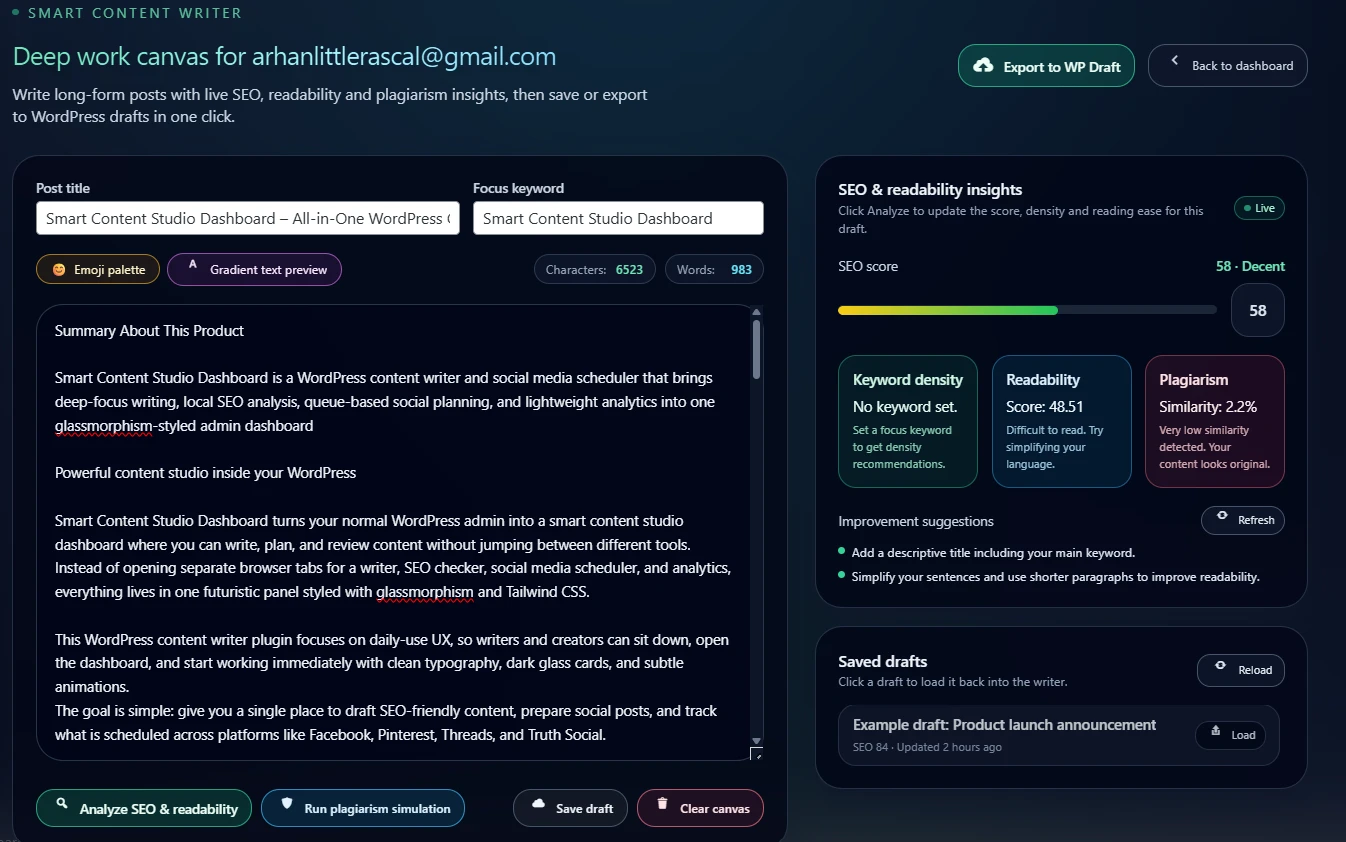This screenshot has width=1346, height=842.
Task: Click the trash icon on Clear canvas
Action: click(661, 808)
